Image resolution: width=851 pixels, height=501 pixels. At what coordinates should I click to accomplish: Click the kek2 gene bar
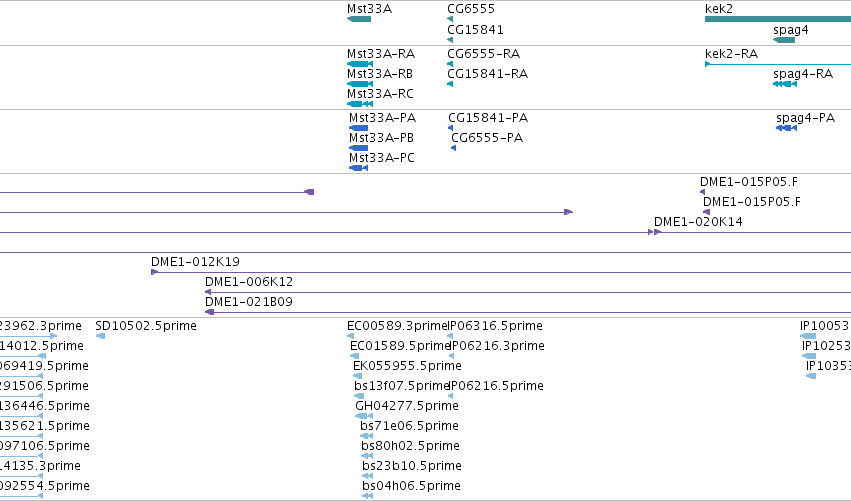[778, 19]
